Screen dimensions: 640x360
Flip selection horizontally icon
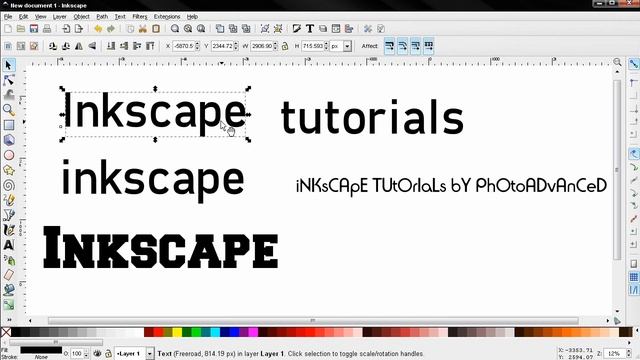pyautogui.click(x=79, y=46)
